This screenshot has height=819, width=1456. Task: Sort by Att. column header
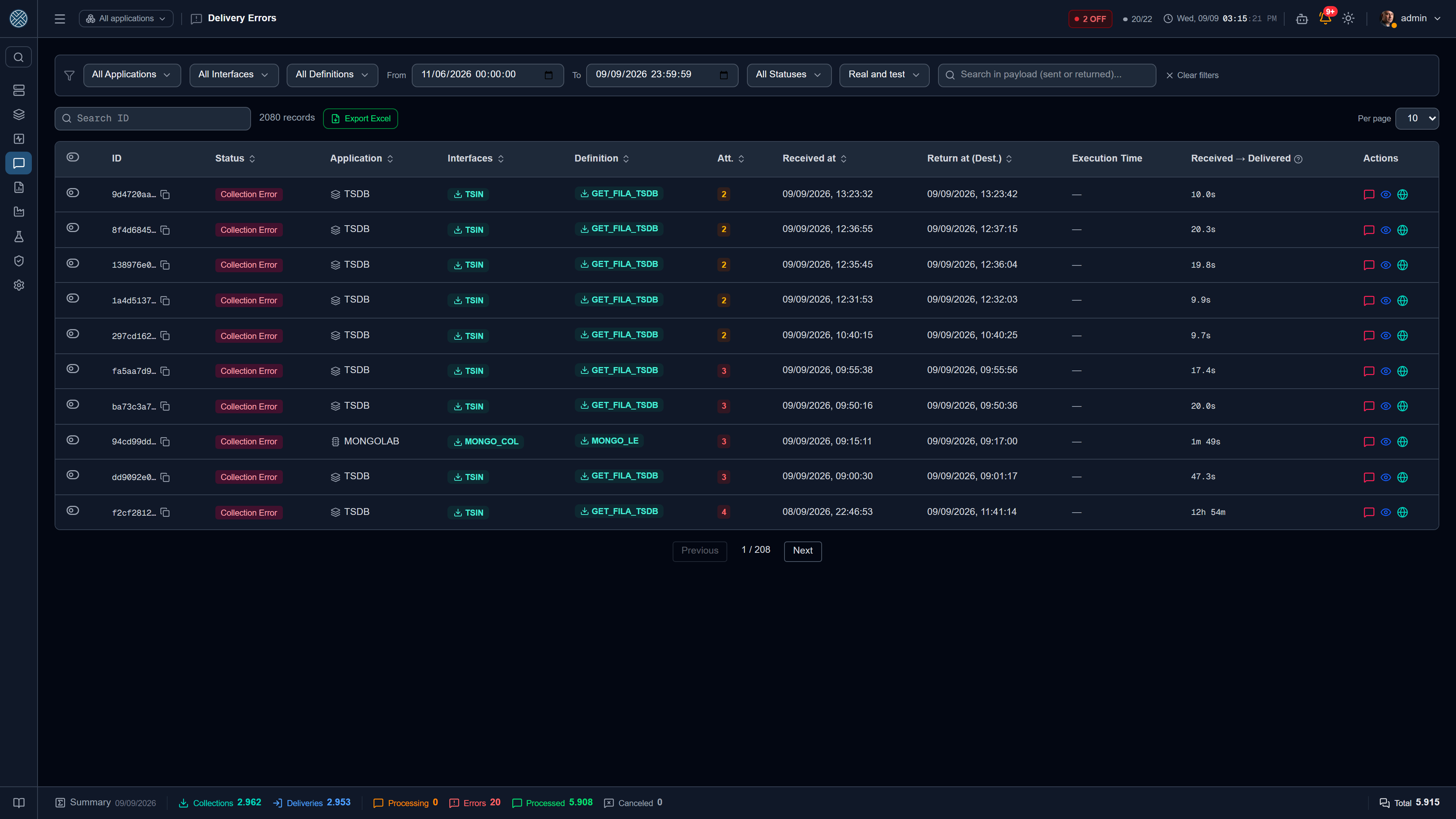pos(731,159)
